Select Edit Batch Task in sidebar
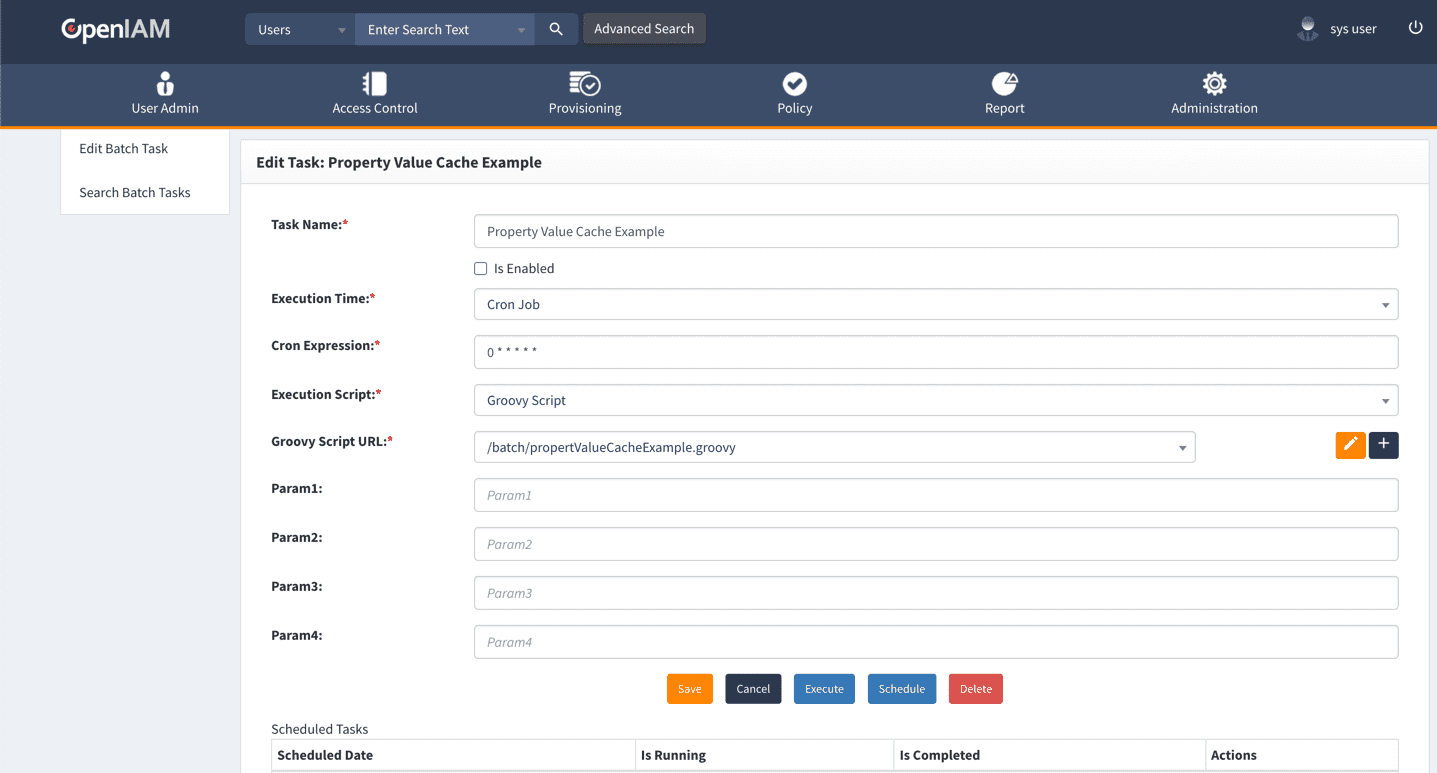Screen dimensions: 1437x773 pyautogui.click(x=124, y=148)
